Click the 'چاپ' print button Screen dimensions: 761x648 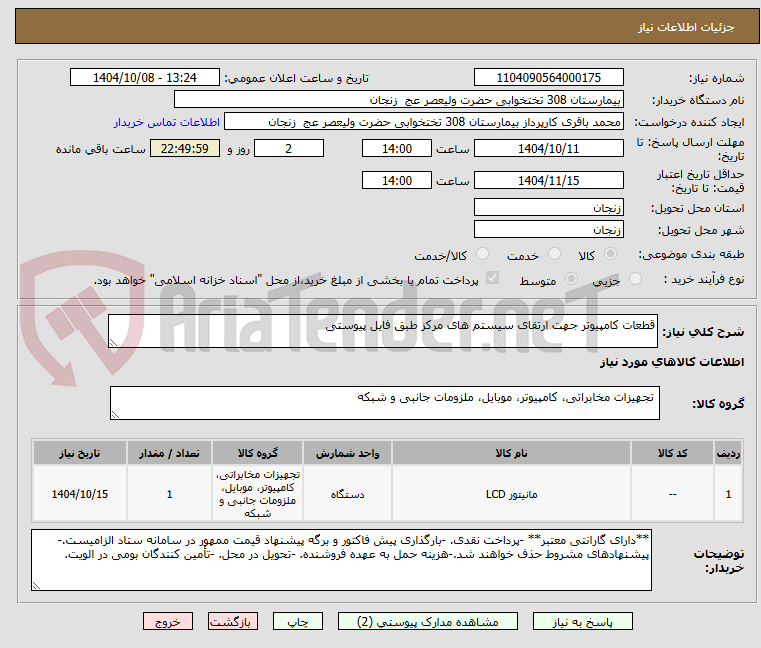pyautogui.click(x=298, y=621)
